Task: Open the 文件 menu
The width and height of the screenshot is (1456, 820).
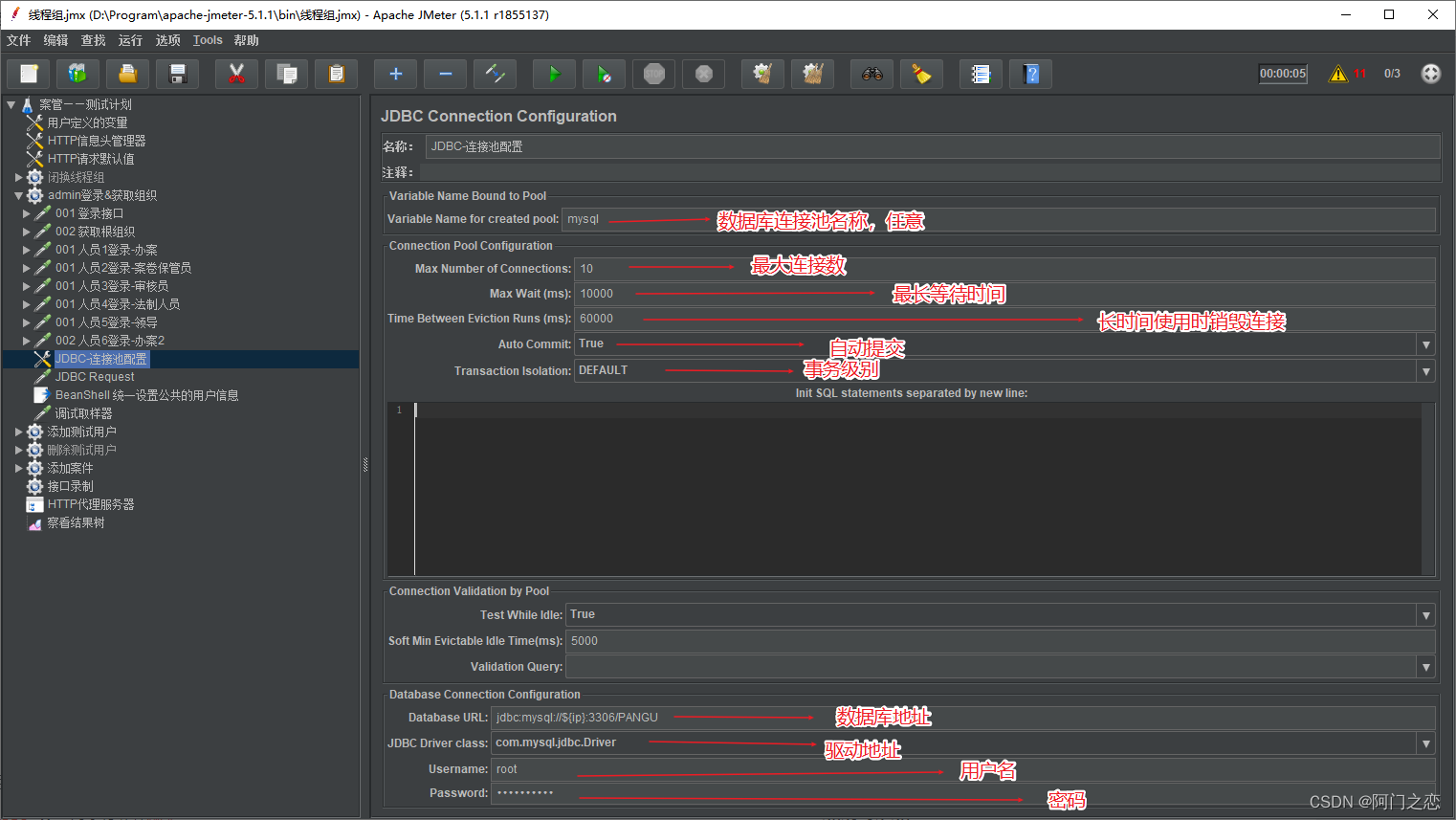Action: coord(18,40)
